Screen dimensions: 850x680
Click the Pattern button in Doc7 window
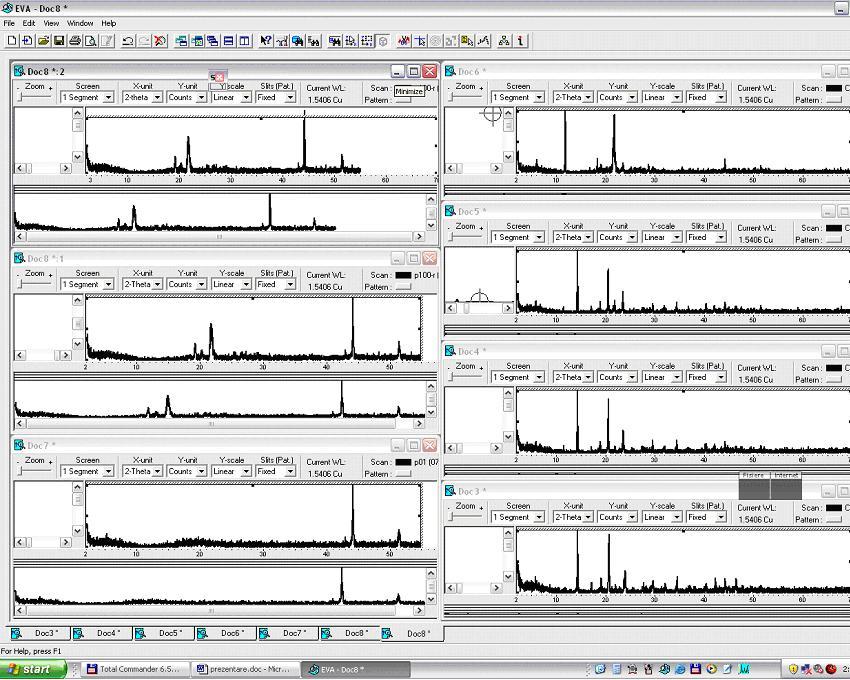tap(403, 474)
